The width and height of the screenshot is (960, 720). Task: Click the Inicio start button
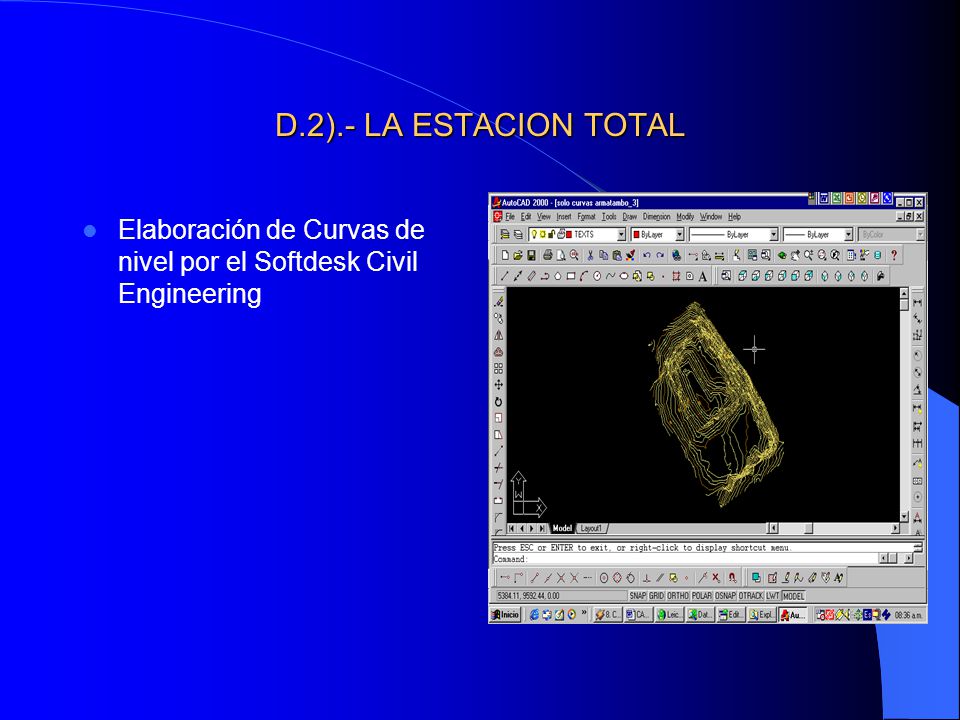506,615
